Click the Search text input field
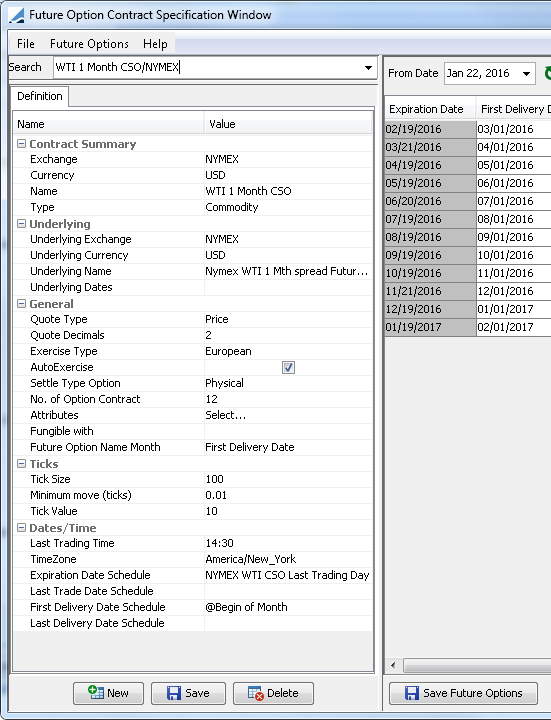This screenshot has height=720, width=551. point(207,68)
